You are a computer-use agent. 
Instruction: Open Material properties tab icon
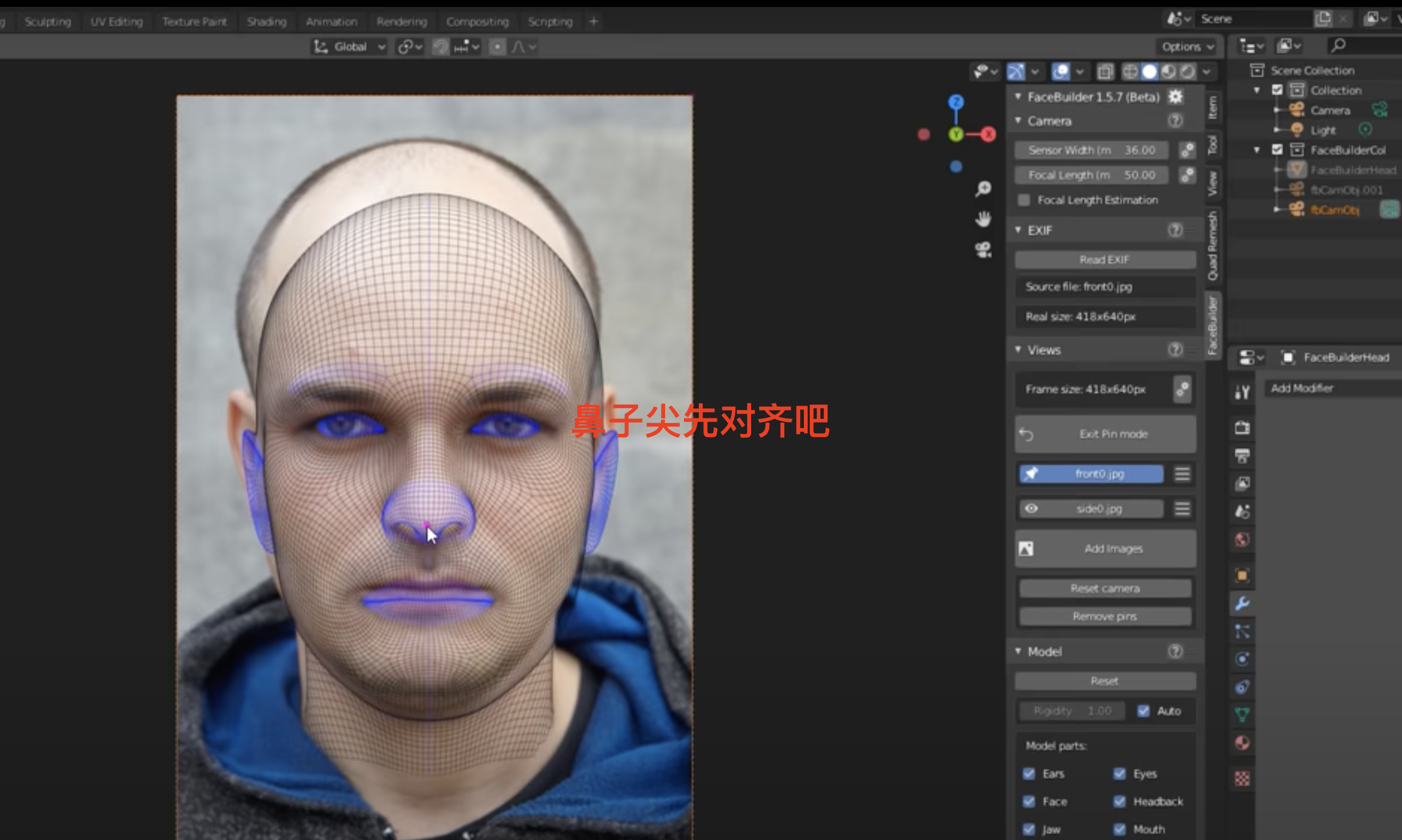pyautogui.click(x=1242, y=742)
